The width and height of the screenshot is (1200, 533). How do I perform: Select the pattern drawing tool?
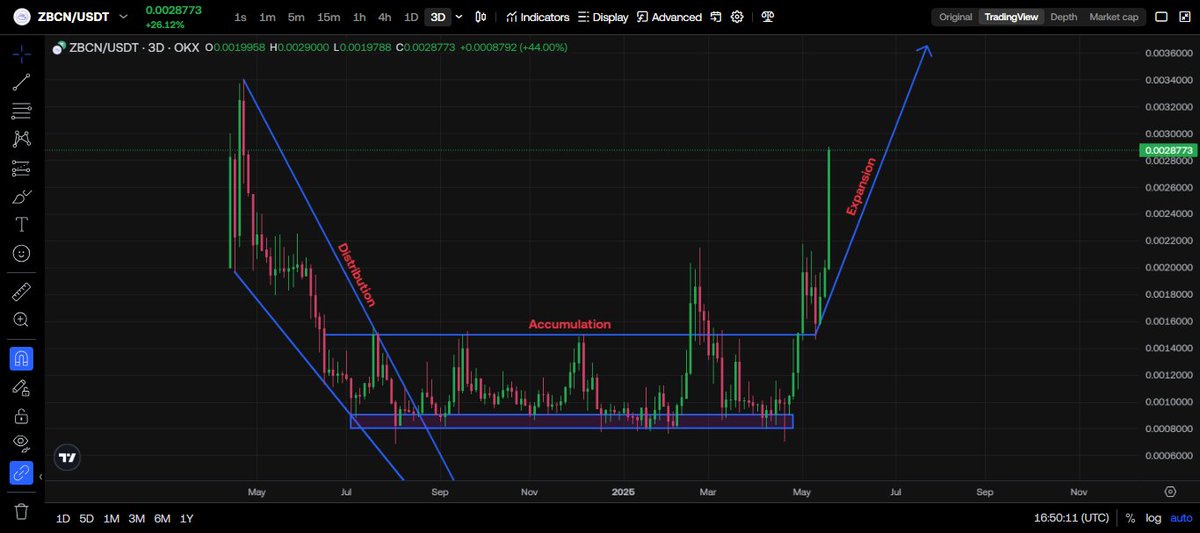[x=21, y=138]
